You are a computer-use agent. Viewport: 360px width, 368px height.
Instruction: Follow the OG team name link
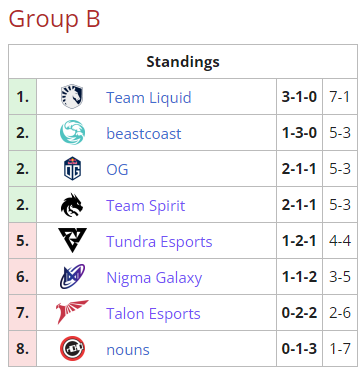(x=117, y=169)
